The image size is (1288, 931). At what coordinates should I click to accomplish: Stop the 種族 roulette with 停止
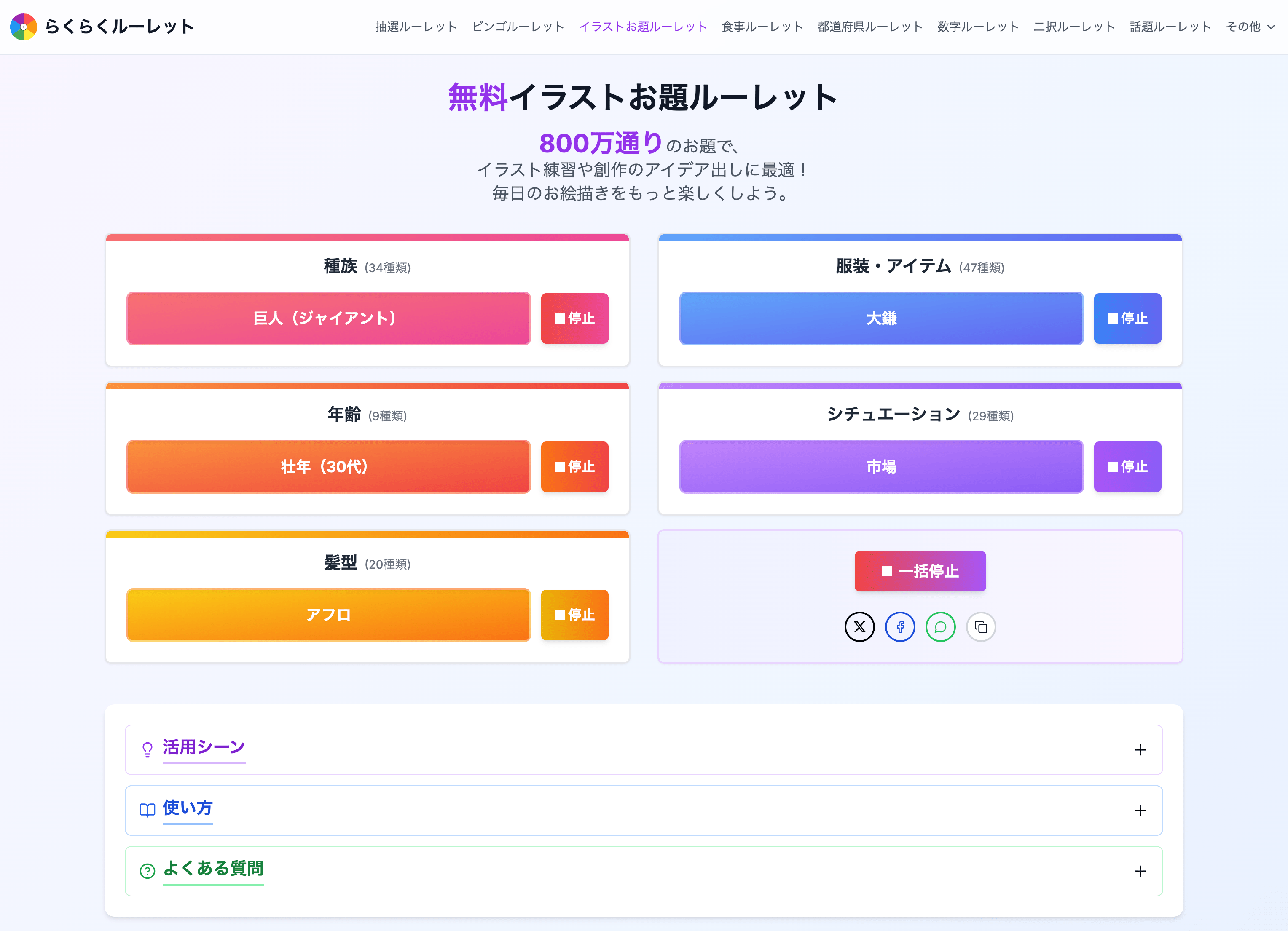pyautogui.click(x=574, y=318)
